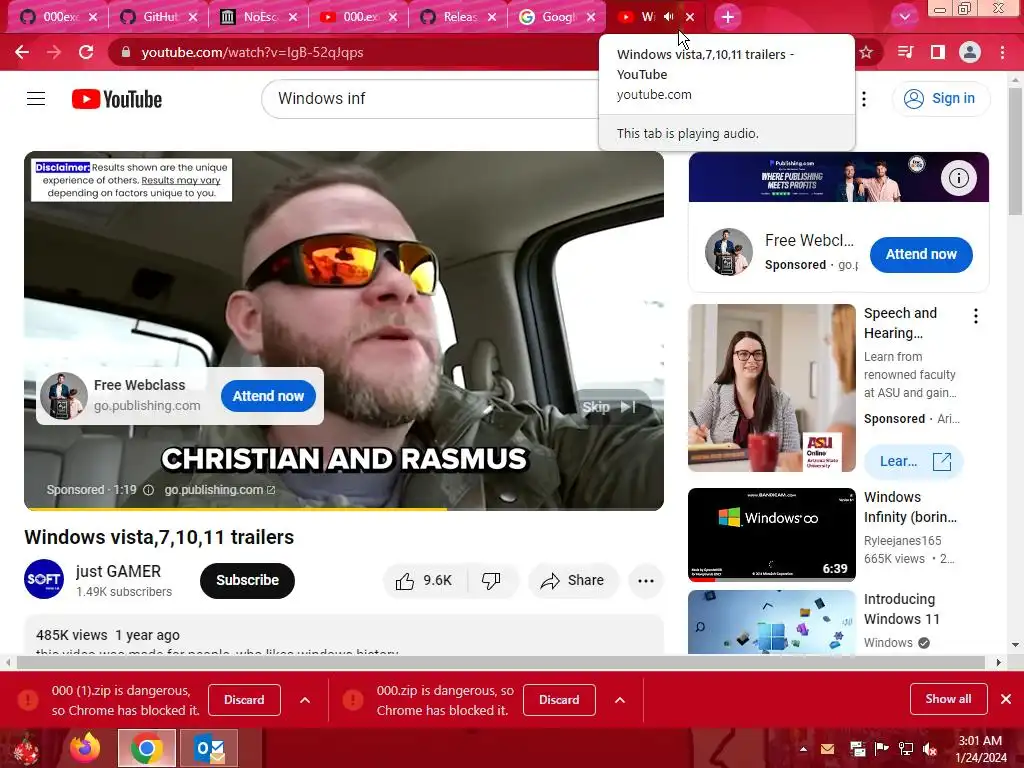Click Attend now on video overlay ad
The image size is (1024, 768).
[x=268, y=396]
